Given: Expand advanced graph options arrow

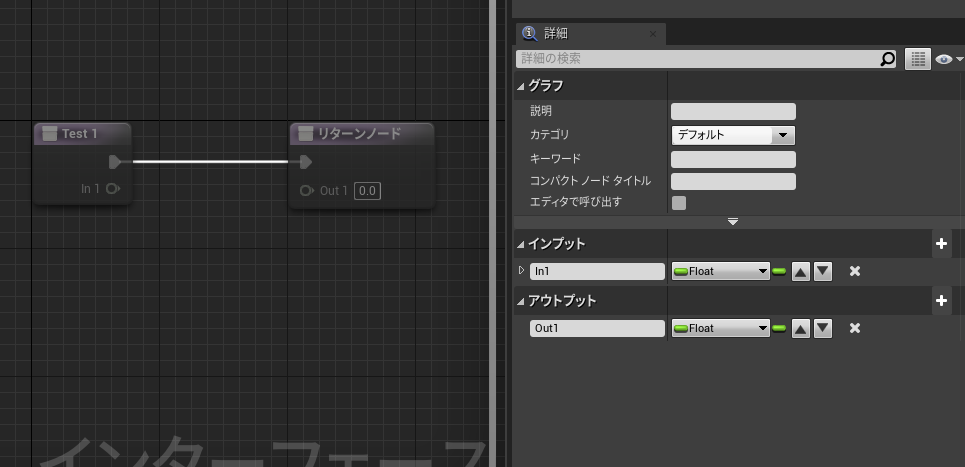Looking at the screenshot, I should [732, 222].
